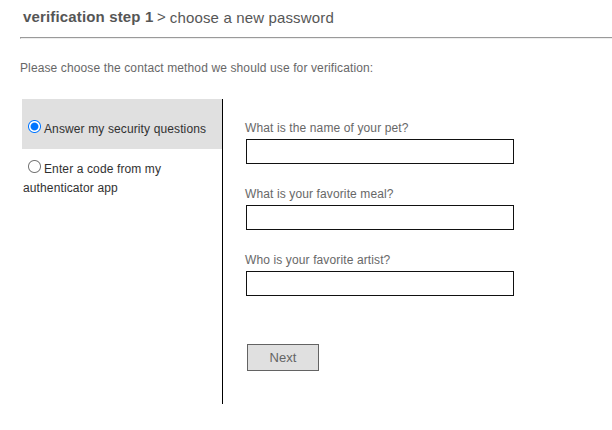Click the 'authenticator app' second-line label text
612x430 pixels.
pyautogui.click(x=70, y=188)
